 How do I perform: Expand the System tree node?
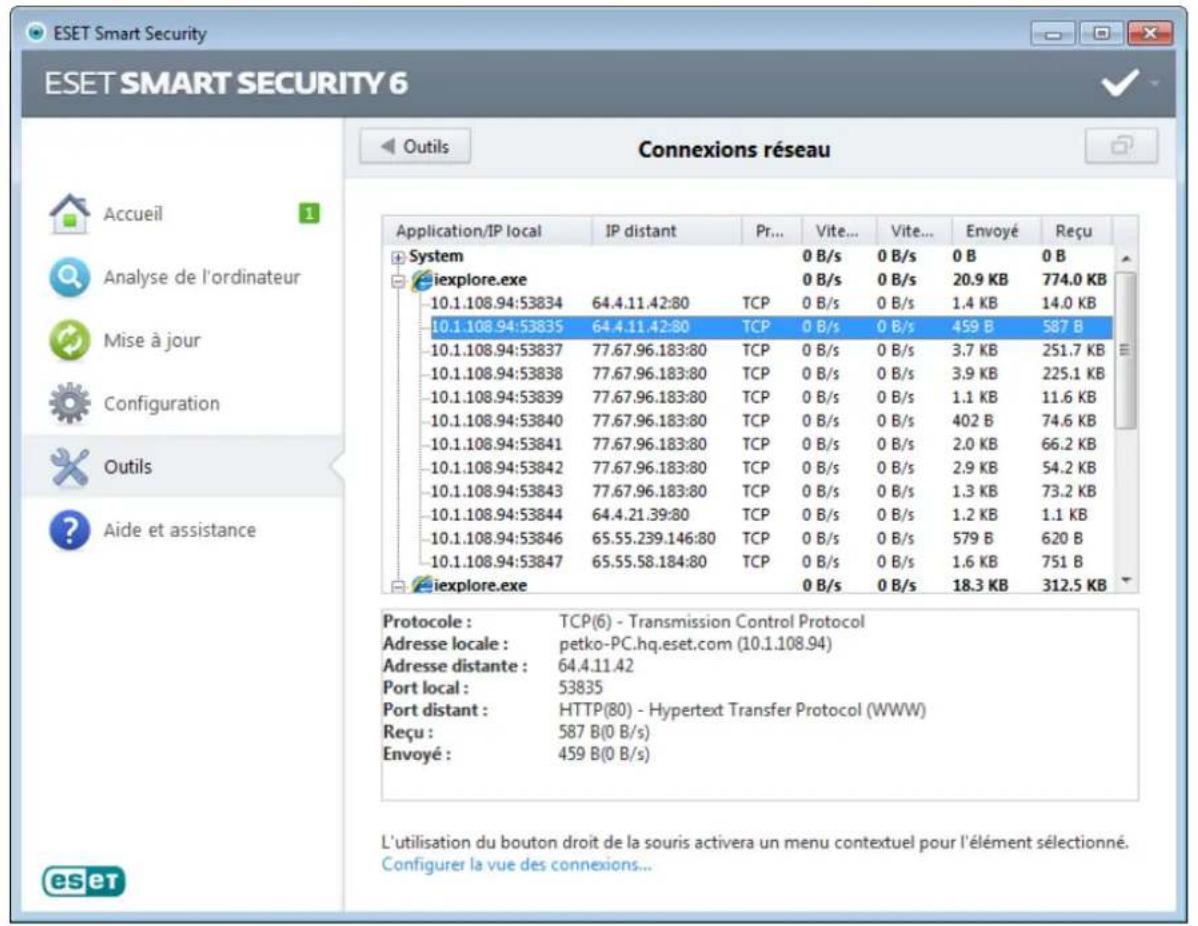[398, 257]
